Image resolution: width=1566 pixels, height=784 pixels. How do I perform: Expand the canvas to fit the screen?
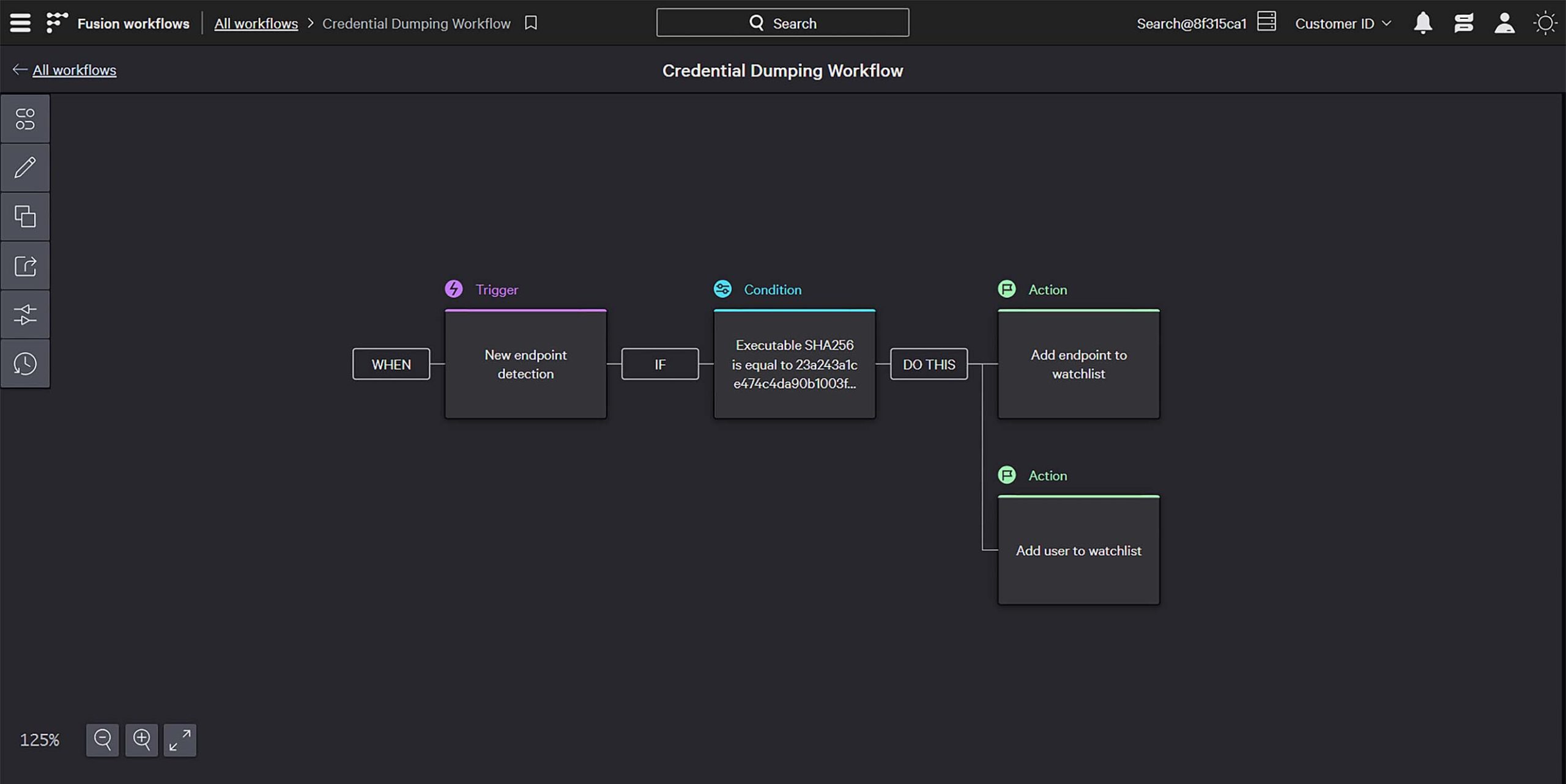click(180, 740)
